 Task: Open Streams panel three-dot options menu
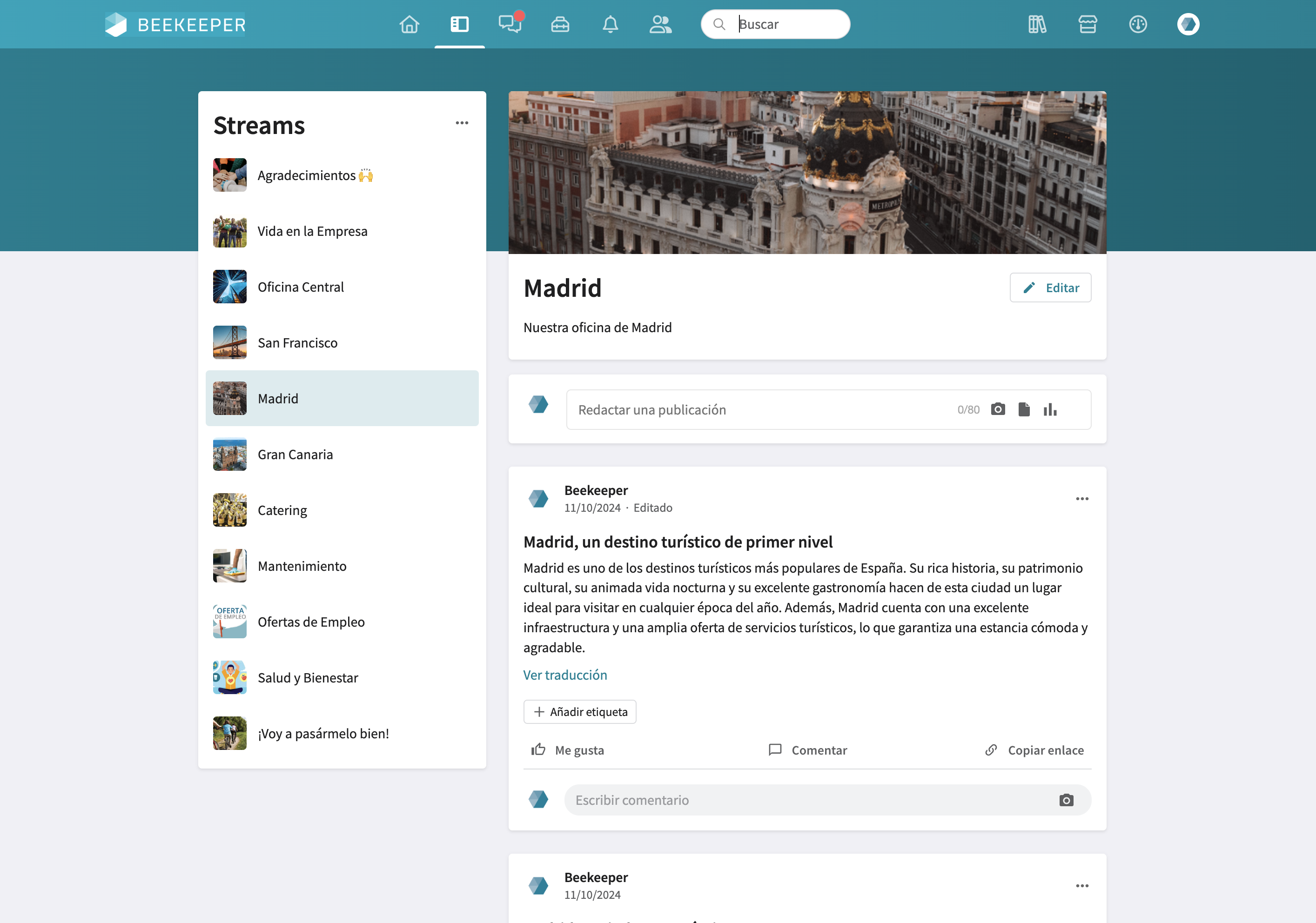462,123
